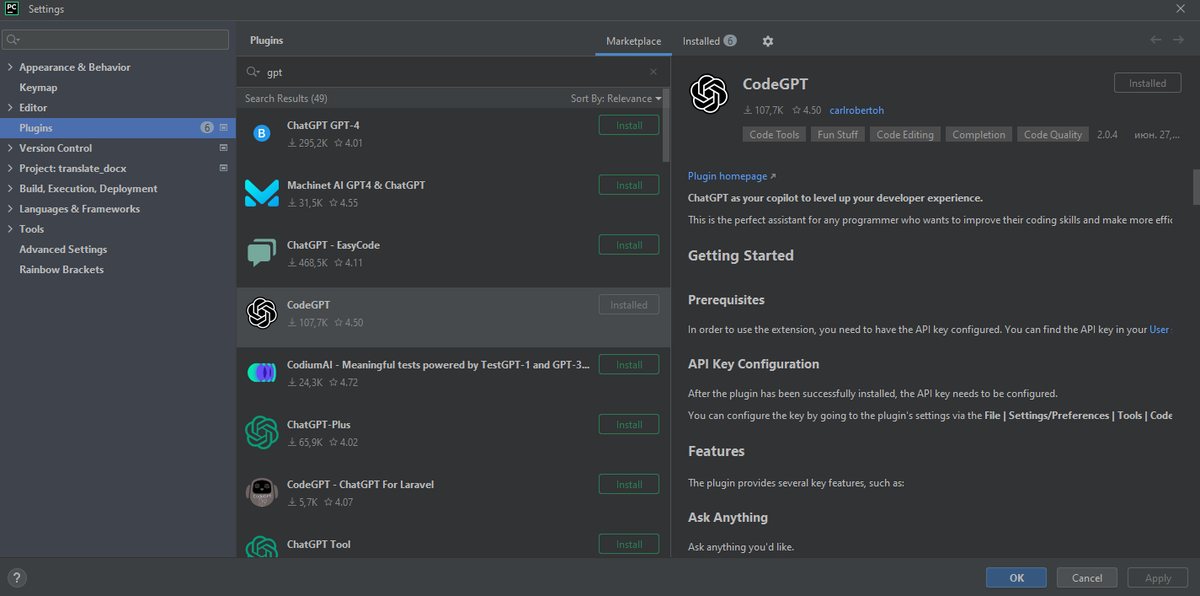Screen dimensions: 1200x596
Task: Expand the Version Control node
Action: coord(10,148)
